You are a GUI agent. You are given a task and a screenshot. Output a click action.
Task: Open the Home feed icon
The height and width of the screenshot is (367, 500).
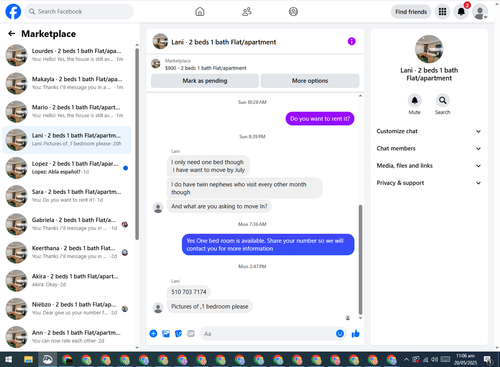click(x=200, y=12)
